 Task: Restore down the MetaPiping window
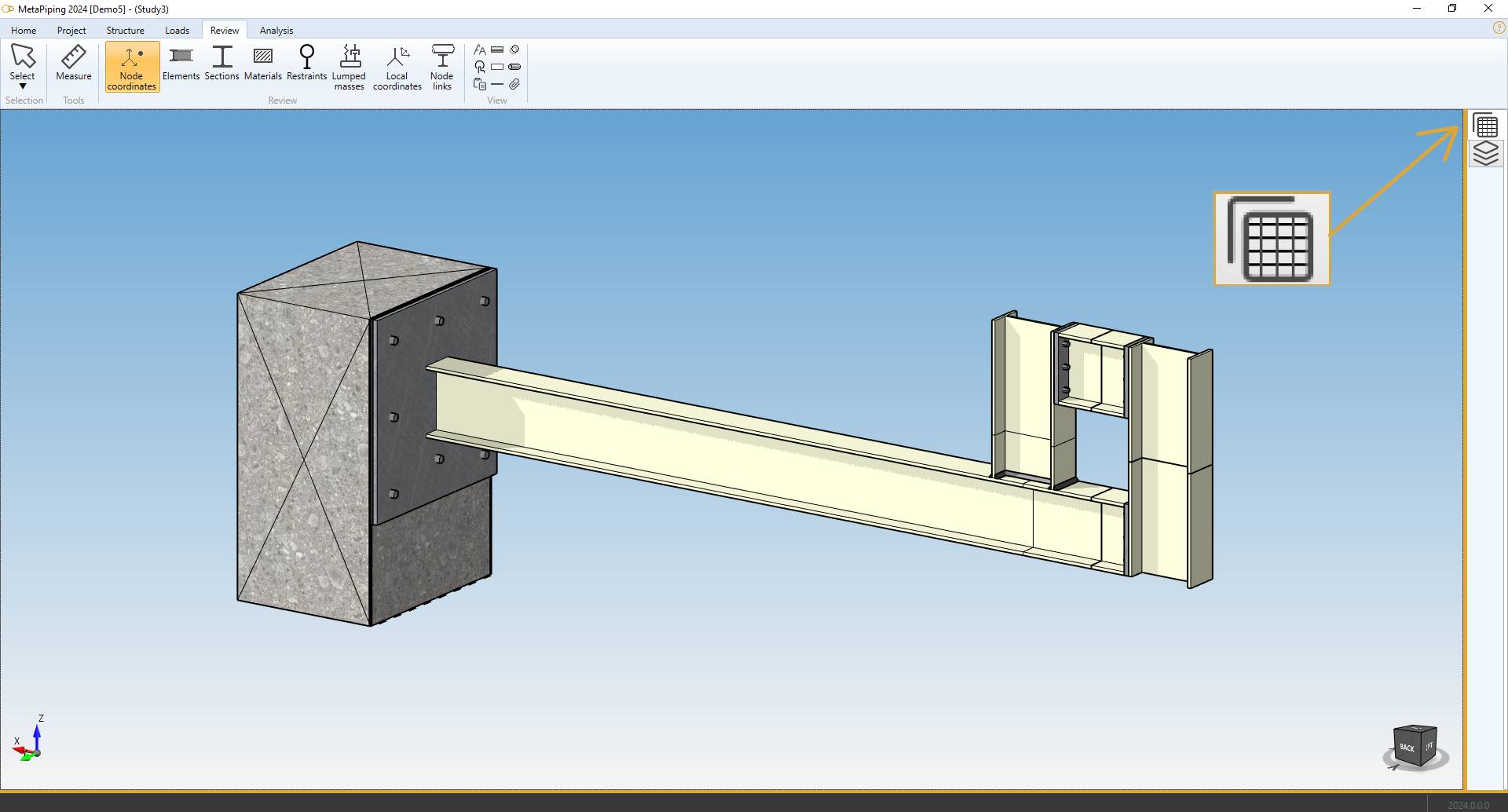[1452, 9]
